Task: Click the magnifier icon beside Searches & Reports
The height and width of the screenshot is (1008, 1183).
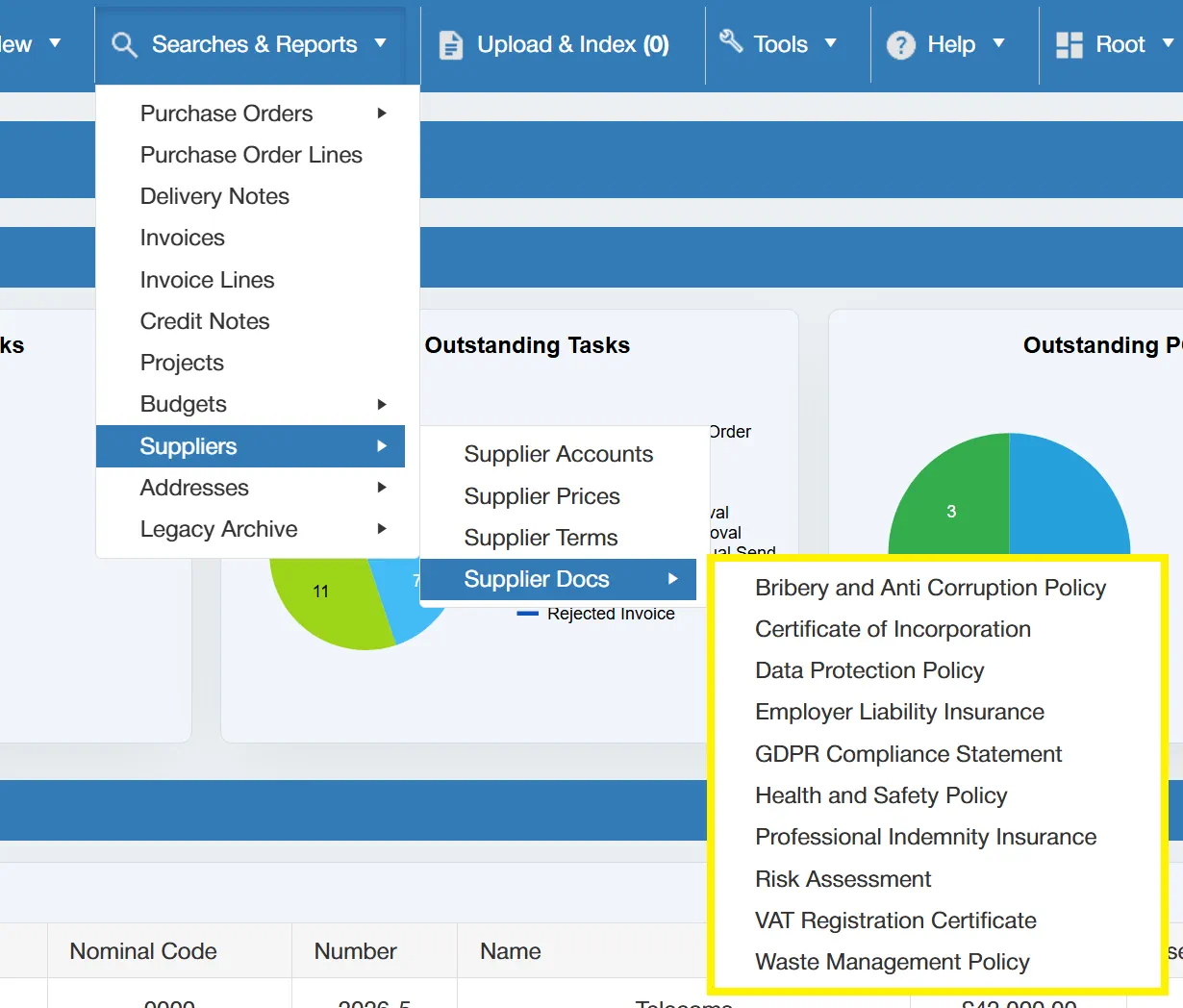Action: (124, 45)
